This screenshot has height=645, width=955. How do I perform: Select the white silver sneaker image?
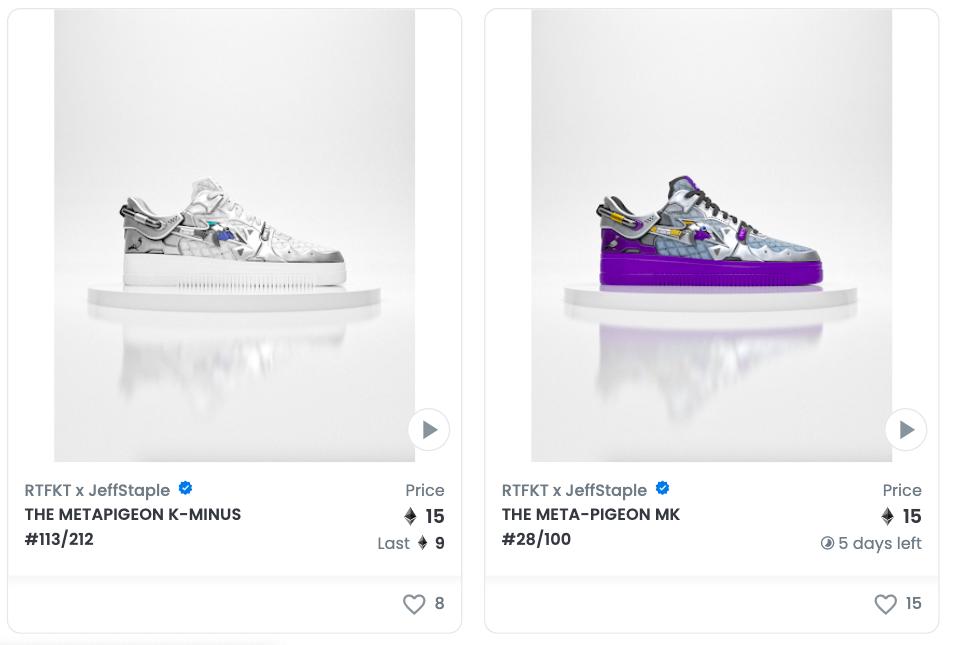234,236
